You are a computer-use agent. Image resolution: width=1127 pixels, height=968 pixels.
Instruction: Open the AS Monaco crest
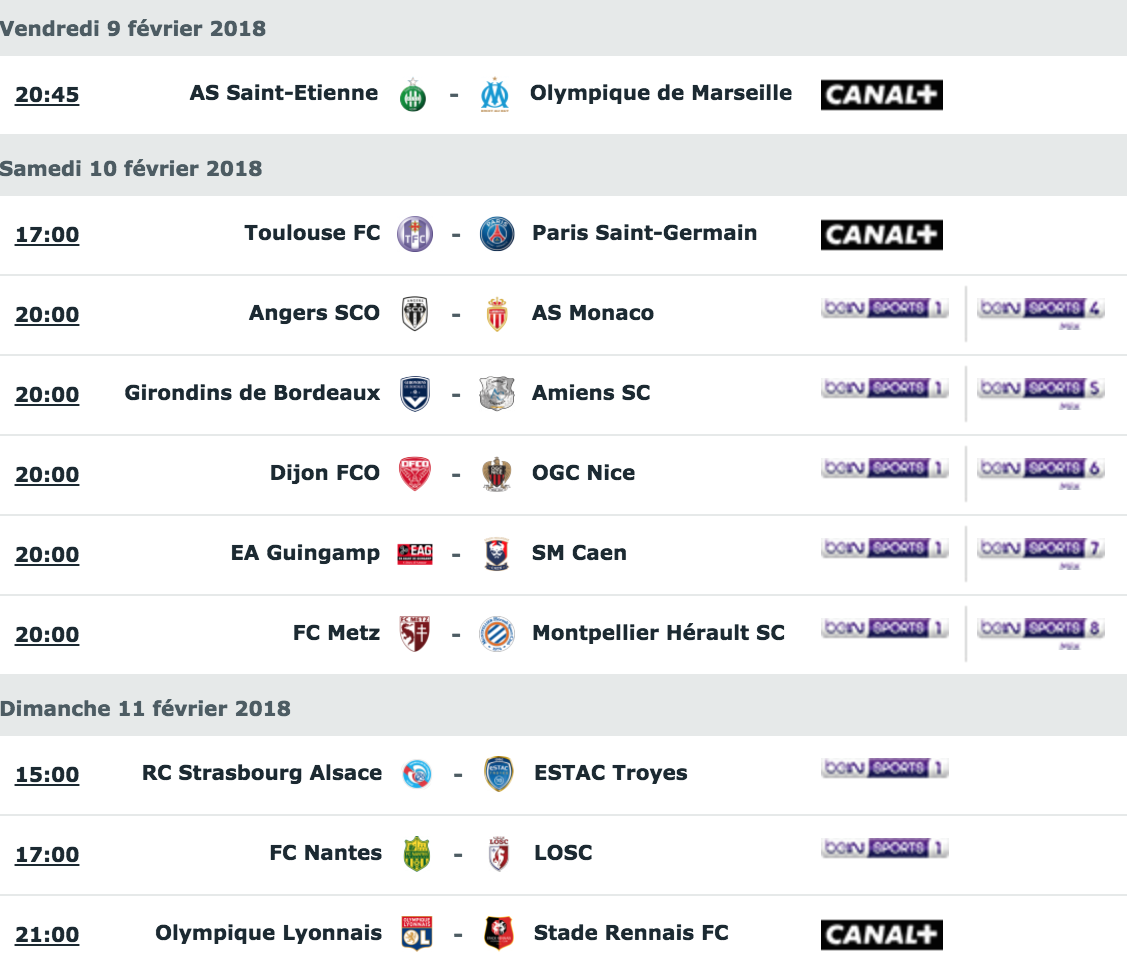[497, 314]
